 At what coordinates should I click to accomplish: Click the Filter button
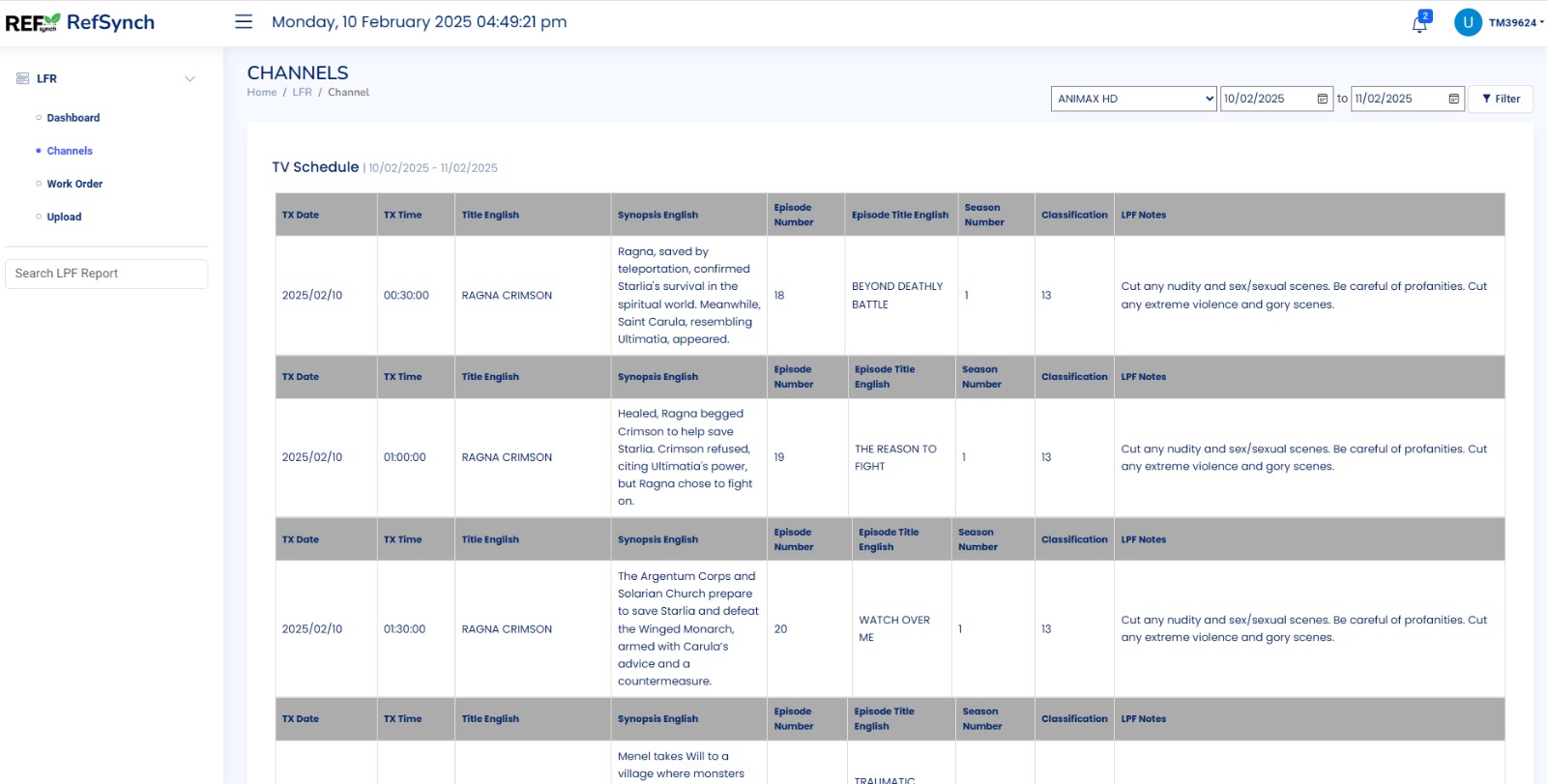(x=1501, y=99)
